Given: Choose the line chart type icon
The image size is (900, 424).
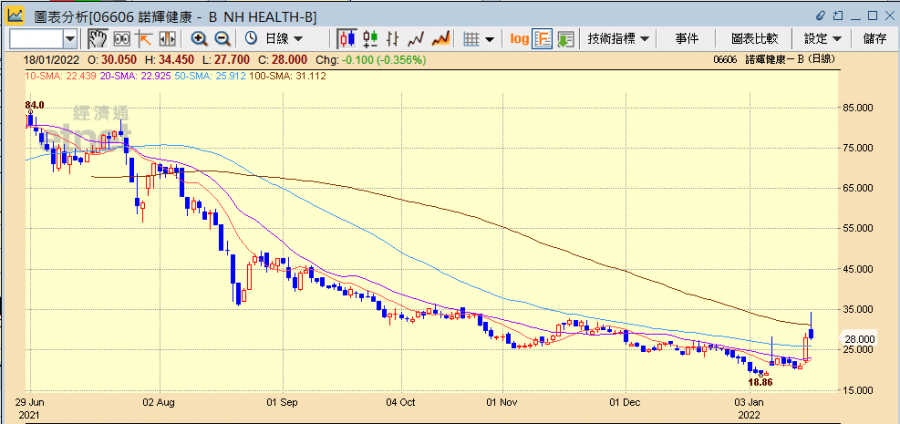Looking at the screenshot, I should [417, 38].
